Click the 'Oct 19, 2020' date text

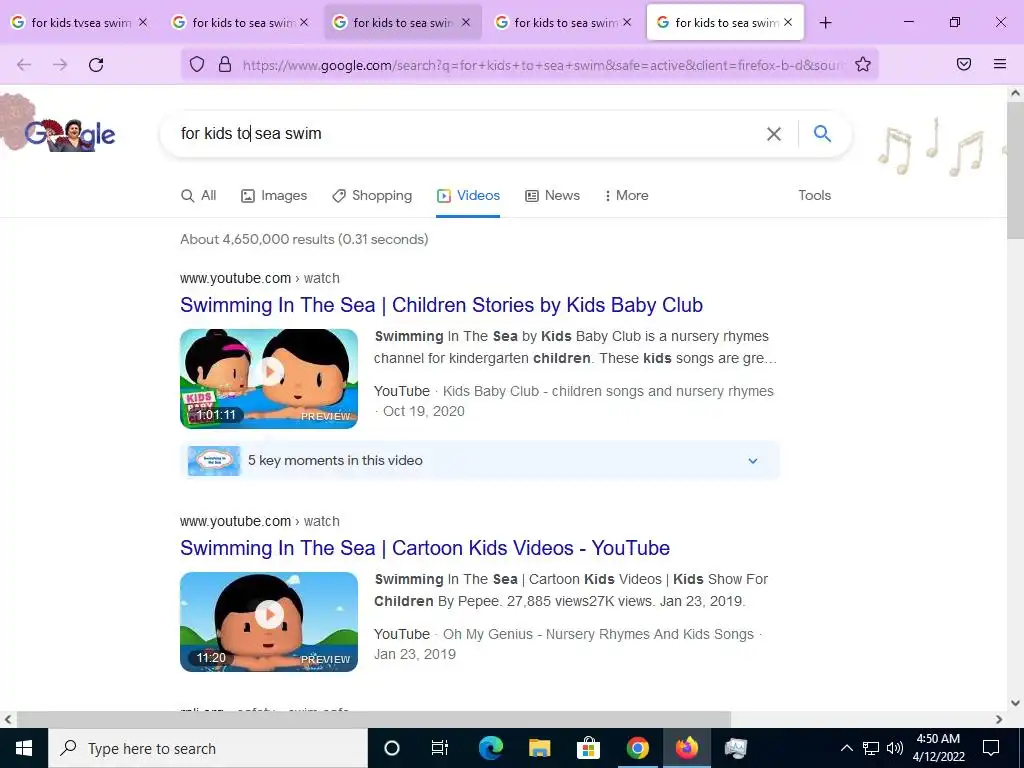coord(424,411)
